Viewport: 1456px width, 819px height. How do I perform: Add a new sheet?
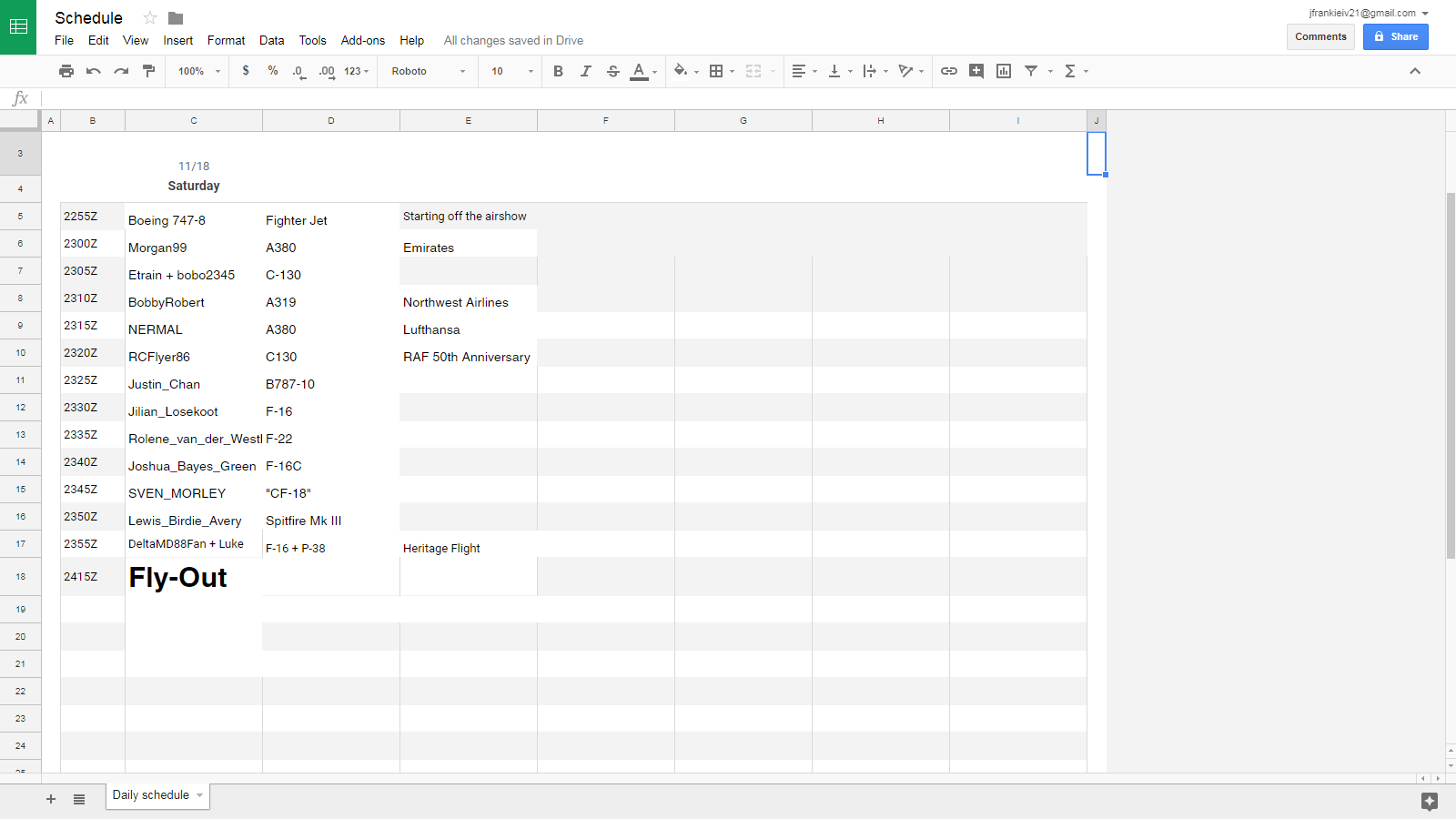(x=51, y=799)
